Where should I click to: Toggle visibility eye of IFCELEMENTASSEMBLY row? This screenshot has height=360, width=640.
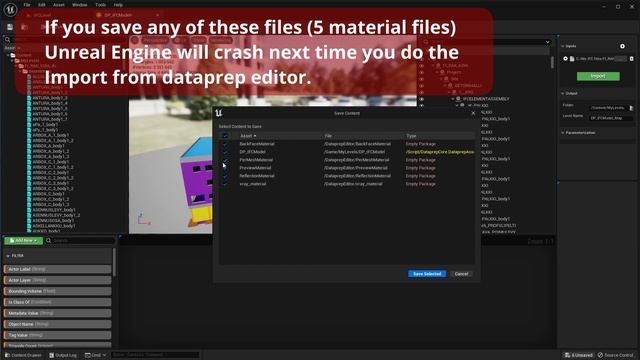(x=422, y=99)
